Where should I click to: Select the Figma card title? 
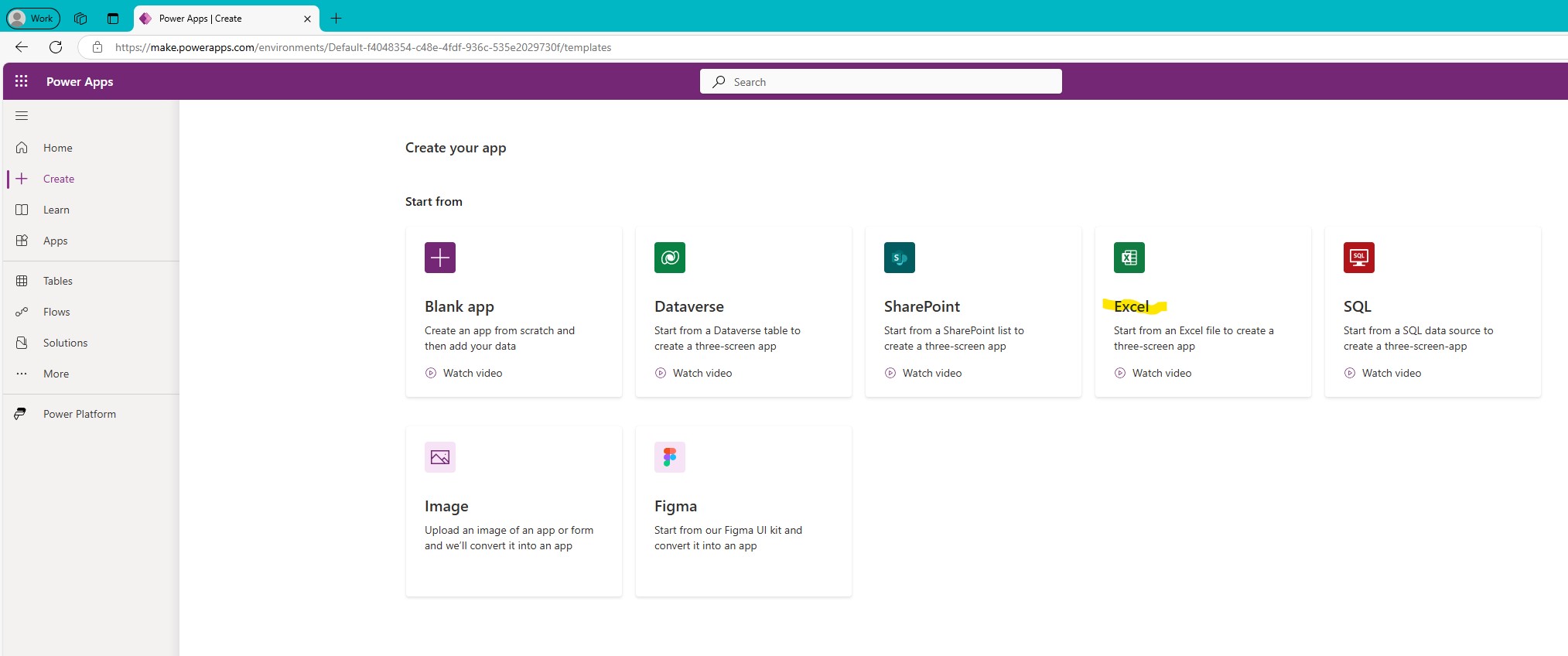pos(675,506)
